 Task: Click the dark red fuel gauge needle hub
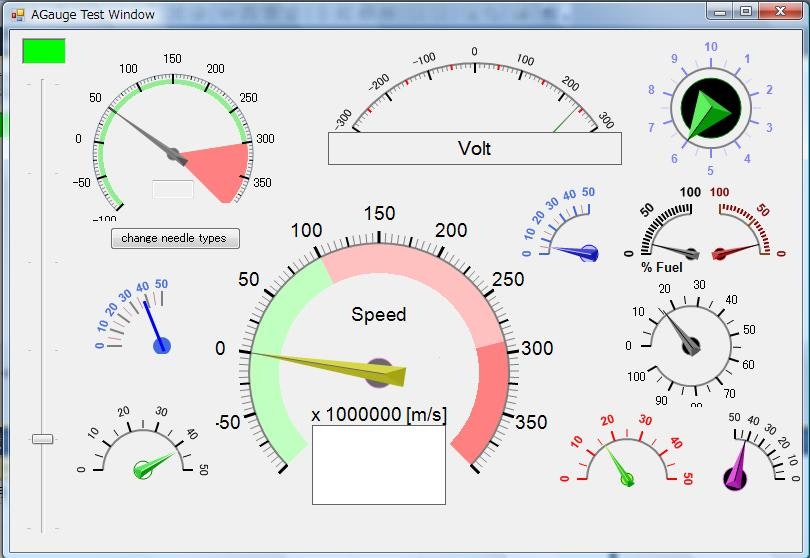coord(719,254)
